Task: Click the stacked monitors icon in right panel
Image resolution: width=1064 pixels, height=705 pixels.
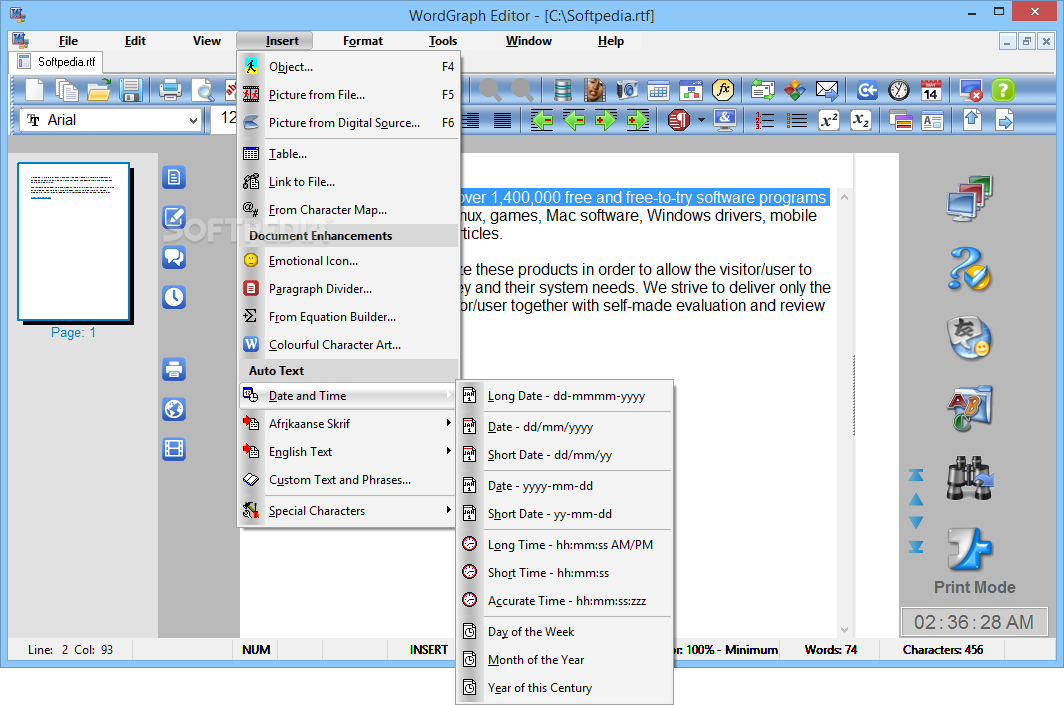Action: pos(970,197)
